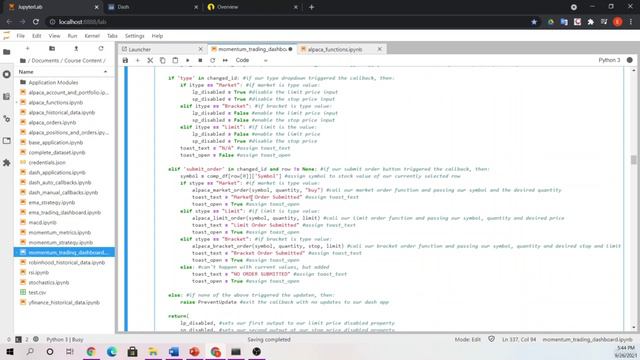640x360 pixels.
Task: Open a new browser tab
Action: [311, 7]
